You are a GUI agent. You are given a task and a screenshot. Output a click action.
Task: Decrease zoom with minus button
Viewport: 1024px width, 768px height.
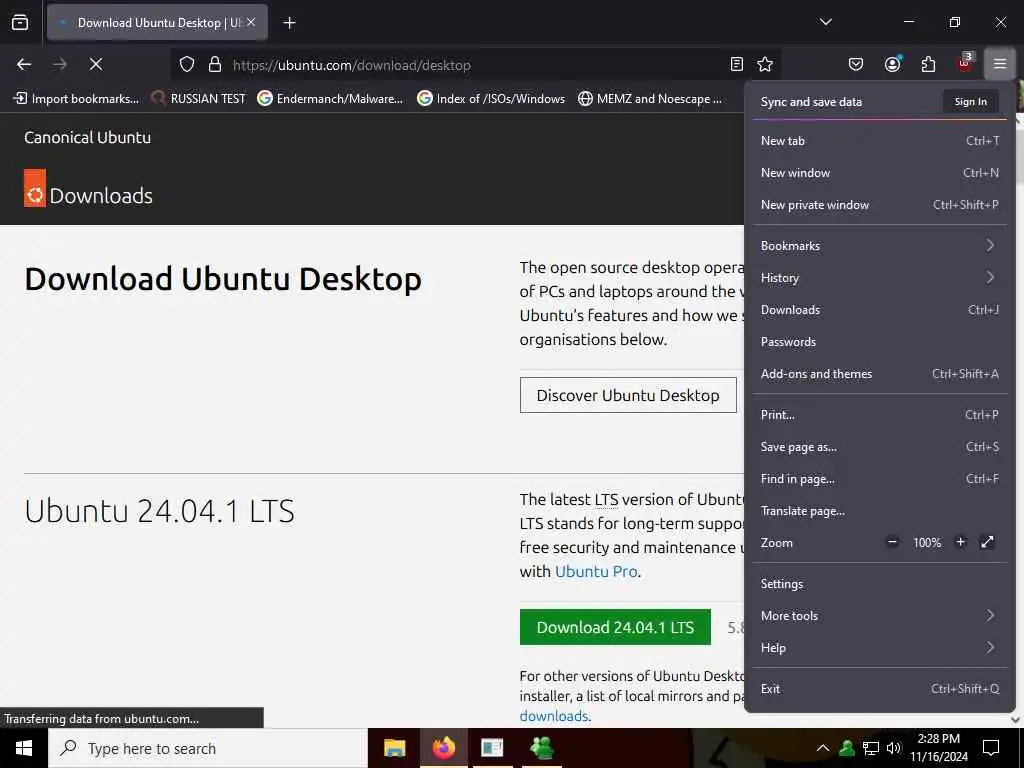coord(892,542)
